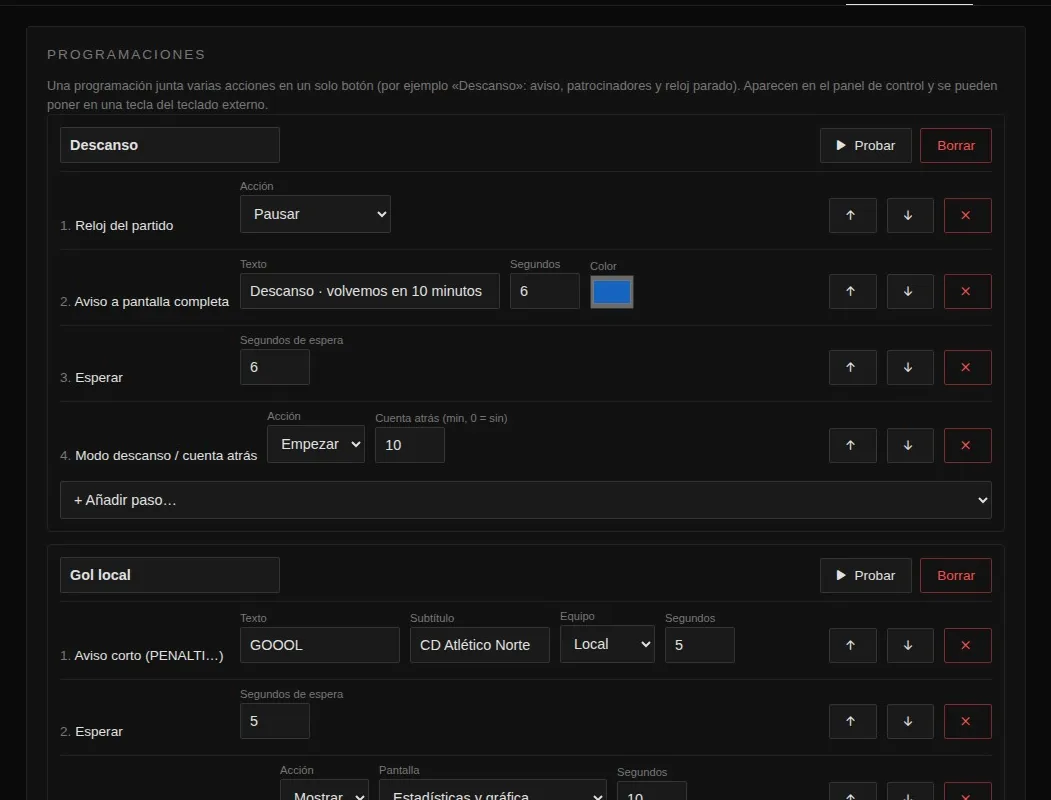The width and height of the screenshot is (1051, 800).
Task: Move Descanso's Esperar step (6 segundos) up
Action: click(852, 367)
